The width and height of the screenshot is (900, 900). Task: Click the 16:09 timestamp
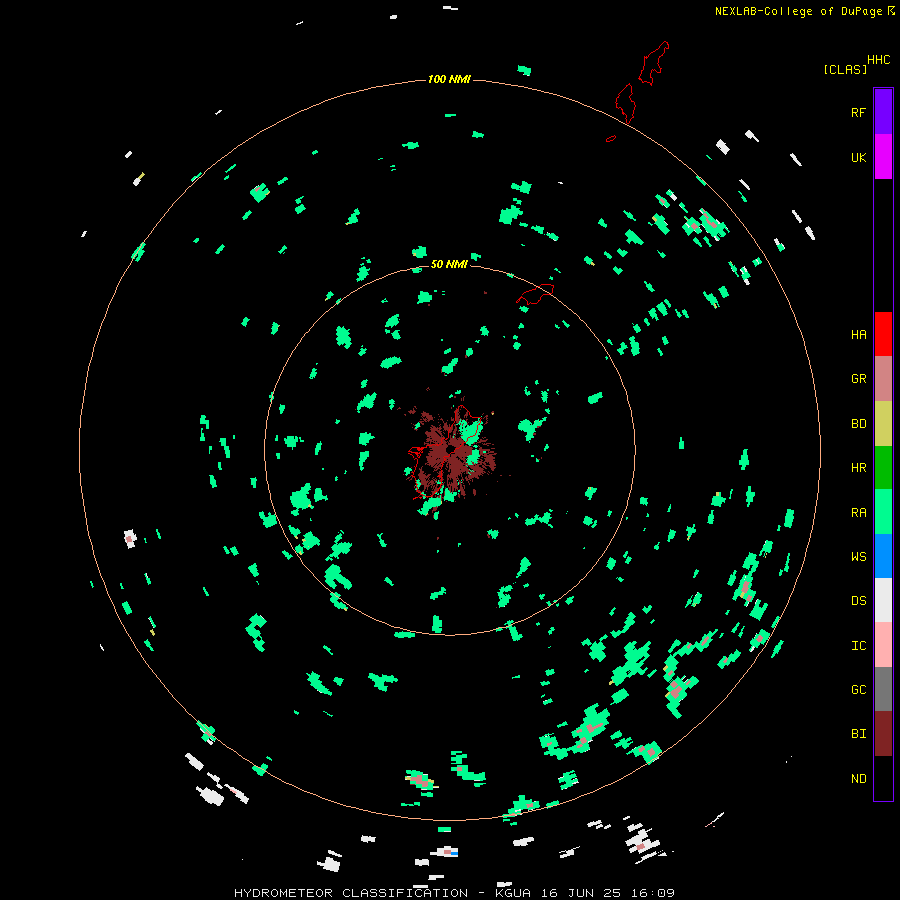tap(654, 893)
